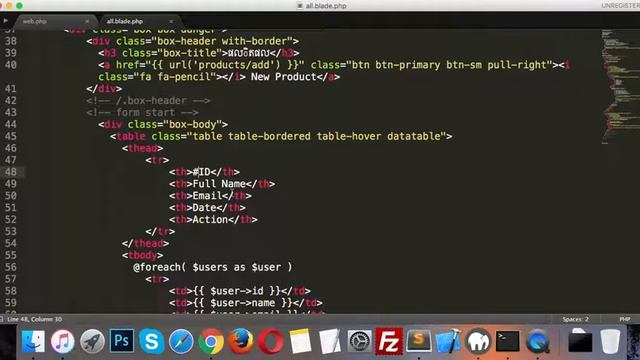
Task: Open QuickTime Player from the dock
Action: (538, 341)
